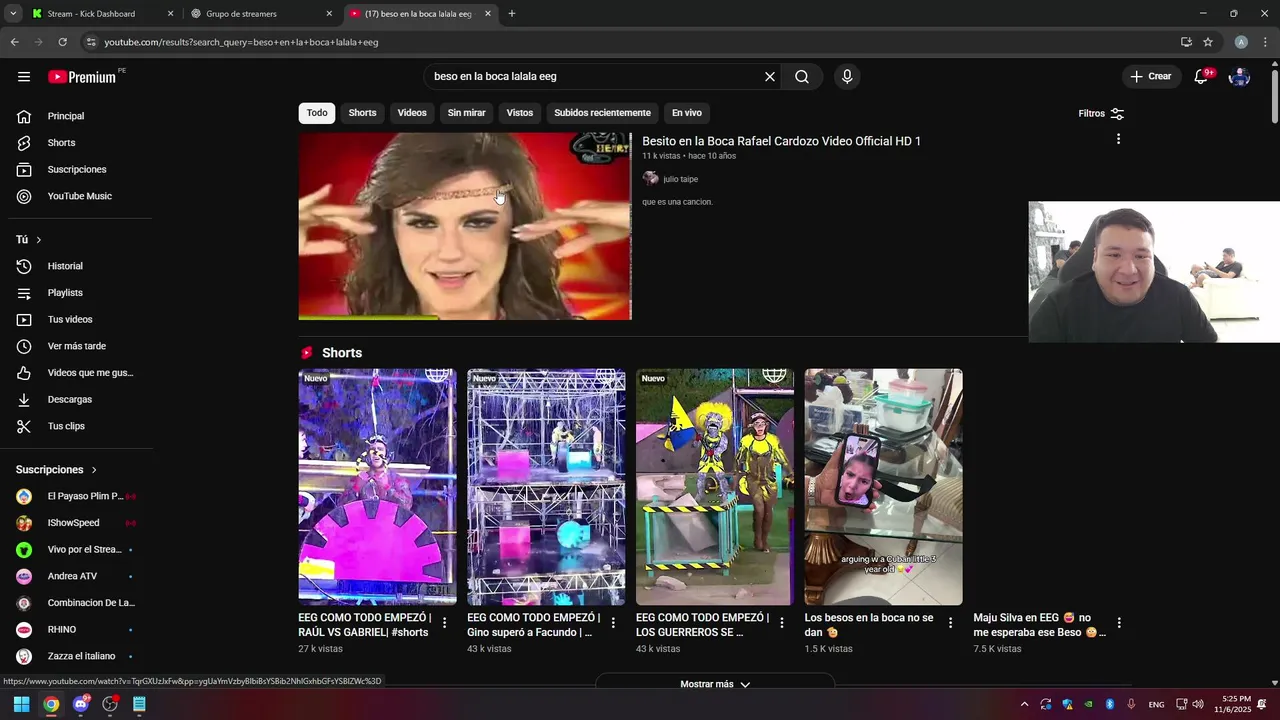Open YouTube Music in sidebar
Screen dimensions: 1280x720
tap(76, 196)
